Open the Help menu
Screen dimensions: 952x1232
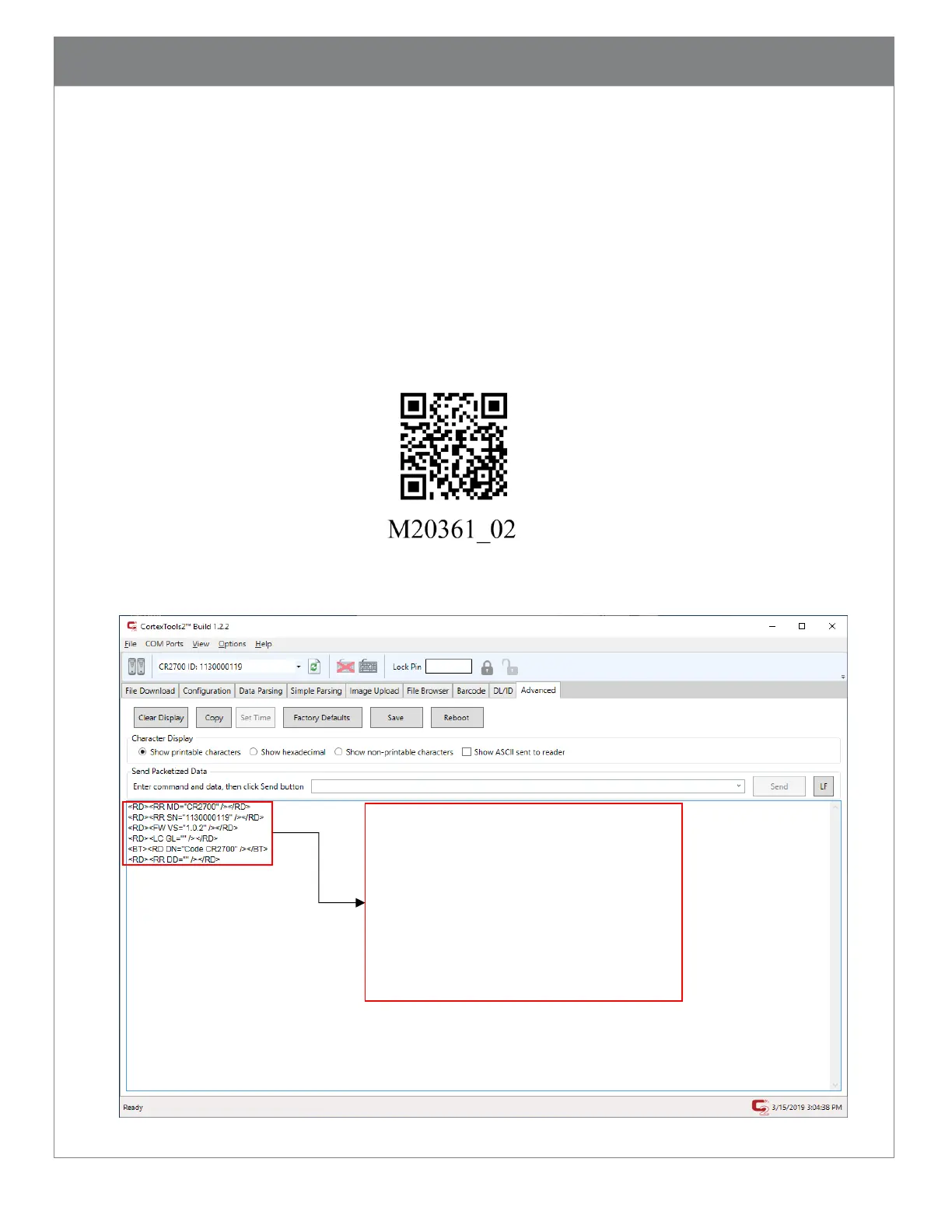pyautogui.click(x=264, y=644)
